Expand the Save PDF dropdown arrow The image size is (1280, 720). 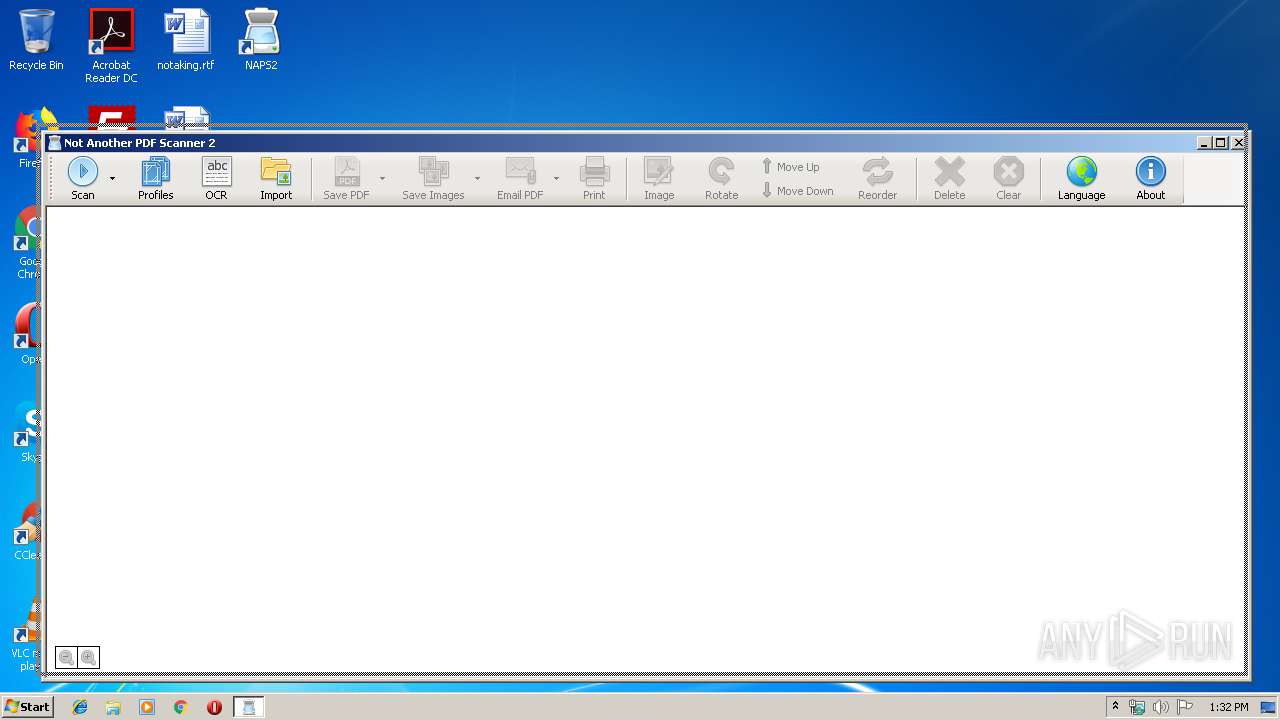click(382, 179)
